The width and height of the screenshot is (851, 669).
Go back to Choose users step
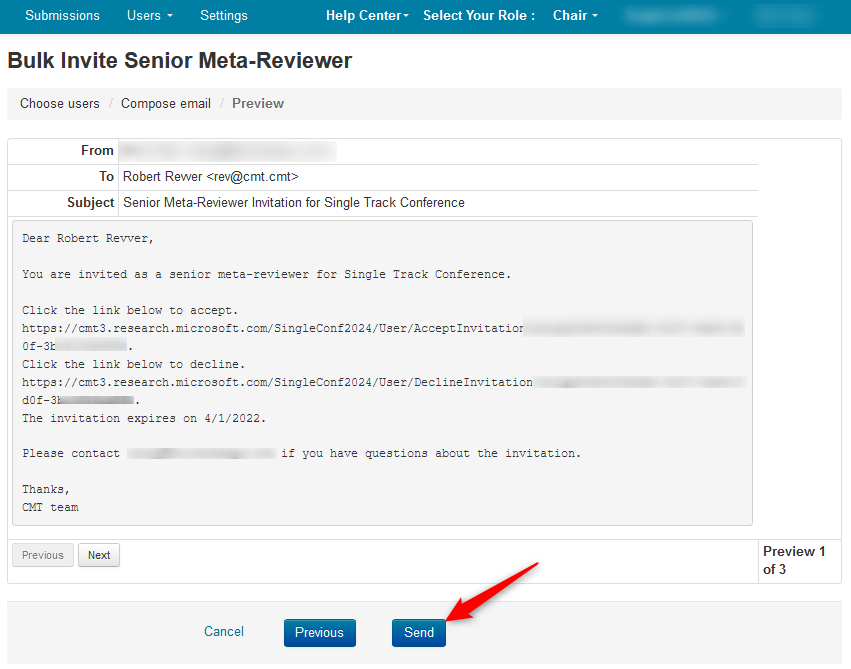pos(60,104)
